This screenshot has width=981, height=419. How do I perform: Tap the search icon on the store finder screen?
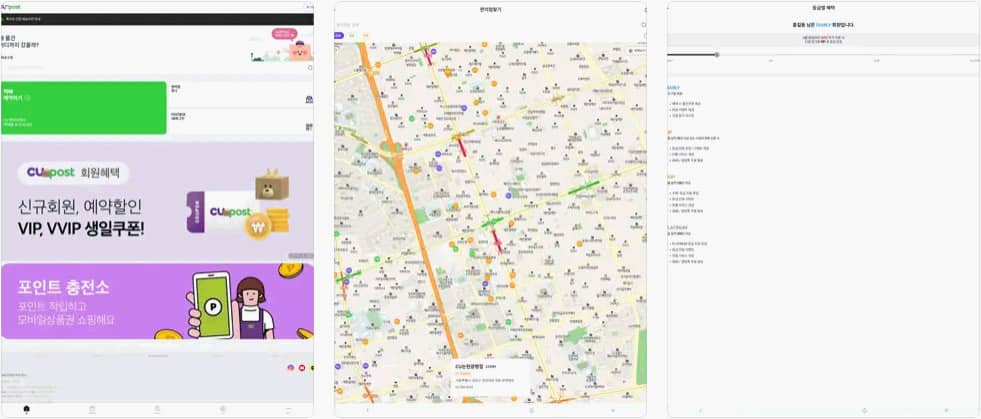644,25
